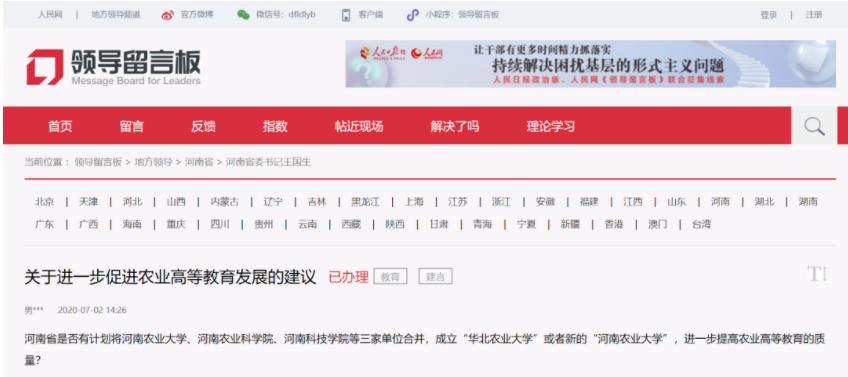This screenshot has width=848, height=377.
Task: Open the 留言 nav tab
Action: click(x=131, y=127)
